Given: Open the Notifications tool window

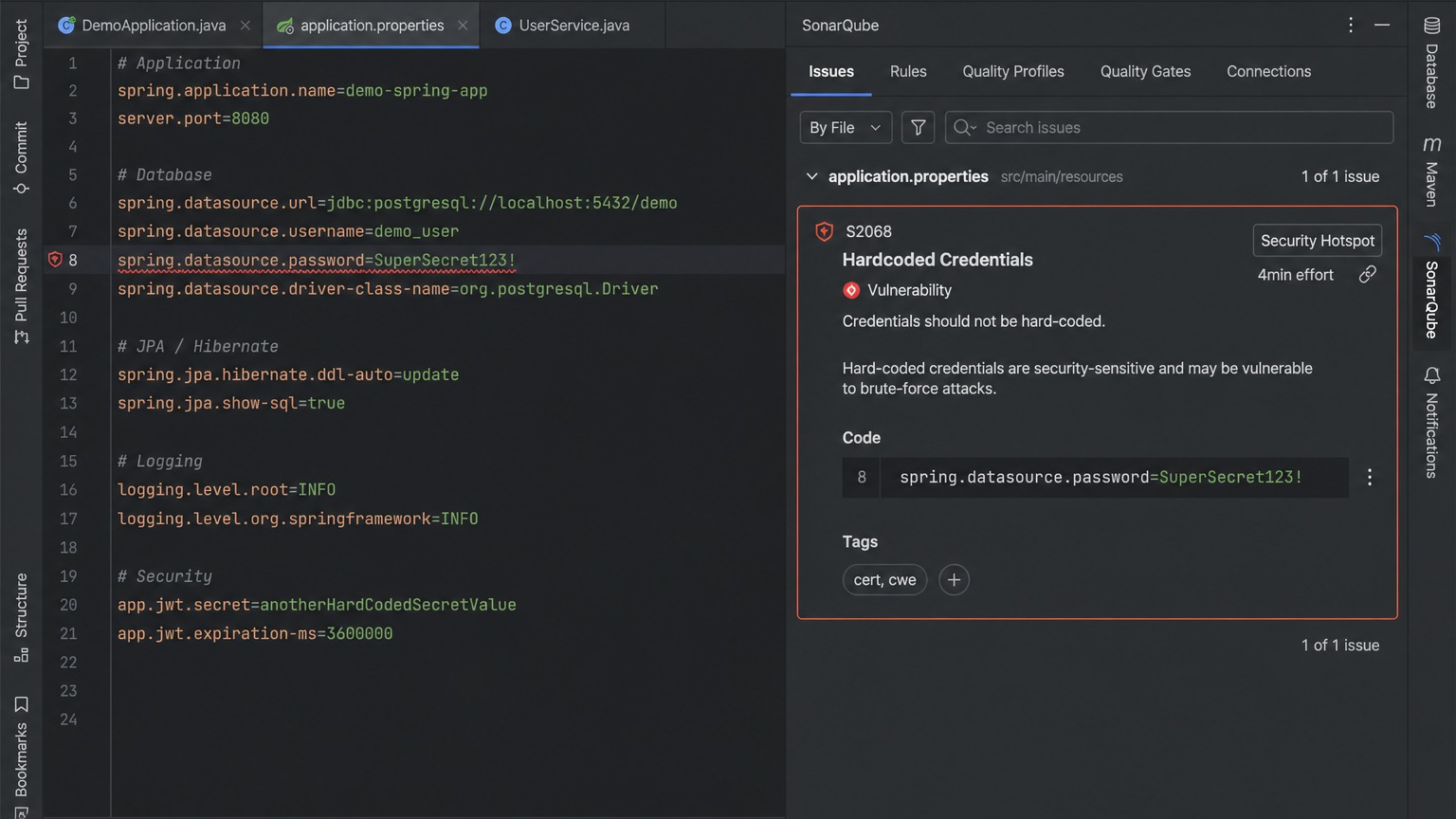Looking at the screenshot, I should (1431, 423).
